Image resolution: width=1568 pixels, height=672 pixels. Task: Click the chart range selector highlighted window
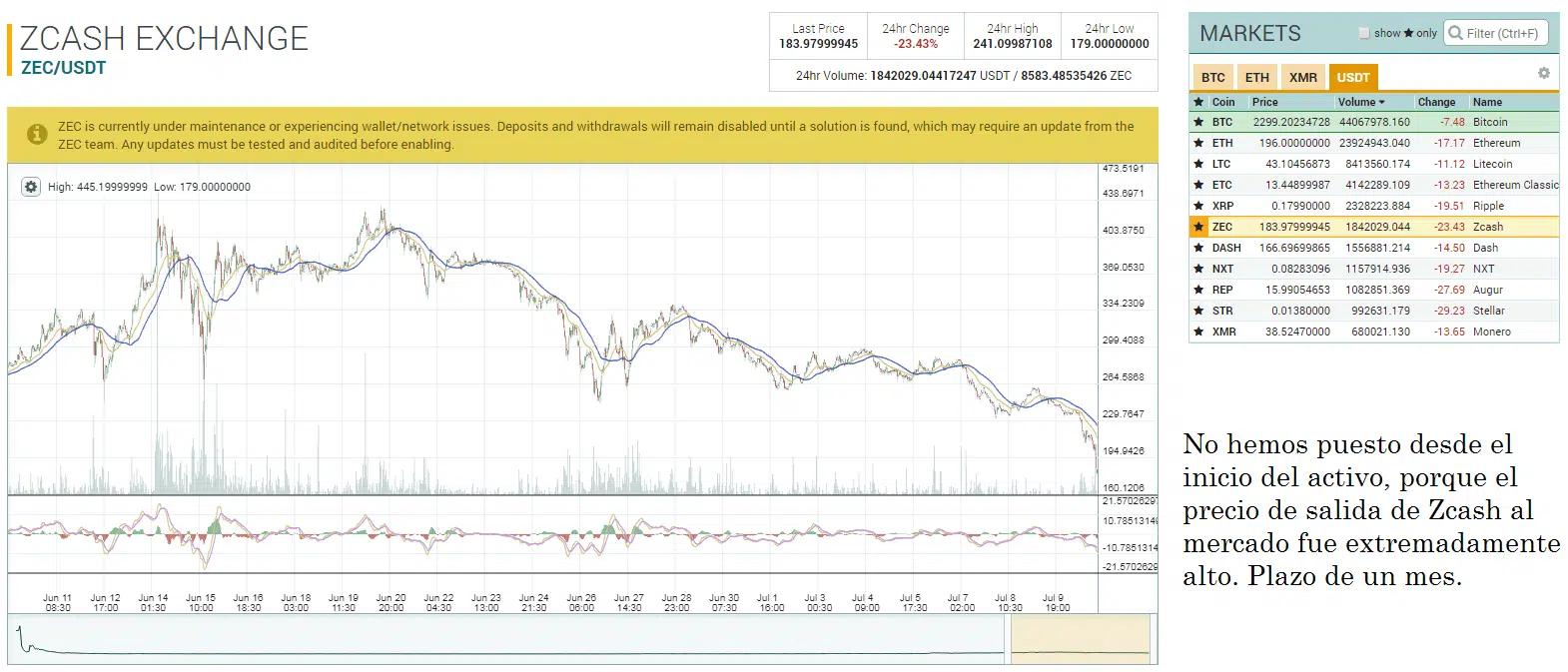1080,639
